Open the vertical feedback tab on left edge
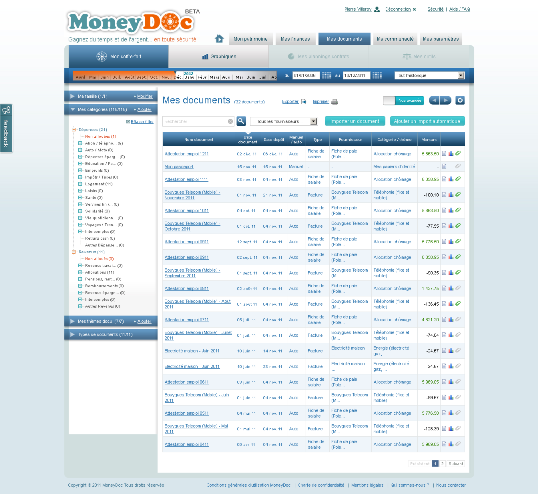Image resolution: width=538 pixels, height=494 pixels. [x=6, y=128]
